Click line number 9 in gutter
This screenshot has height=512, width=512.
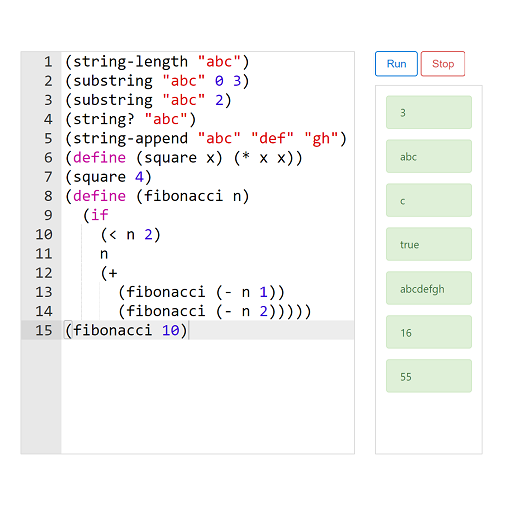click(x=48, y=216)
